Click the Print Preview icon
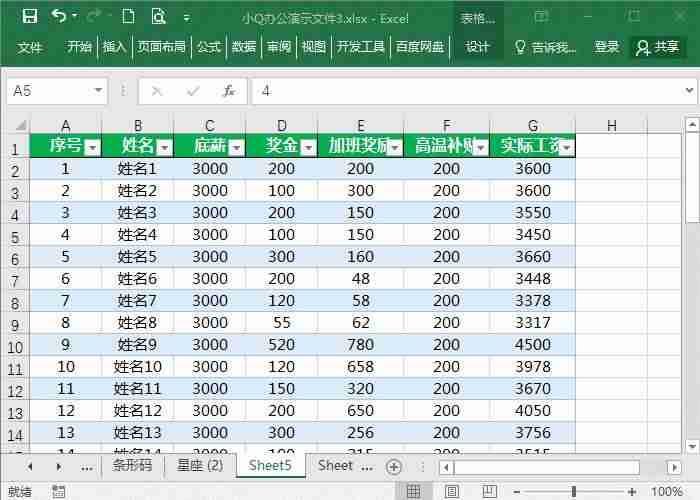The image size is (700, 500). (x=158, y=17)
